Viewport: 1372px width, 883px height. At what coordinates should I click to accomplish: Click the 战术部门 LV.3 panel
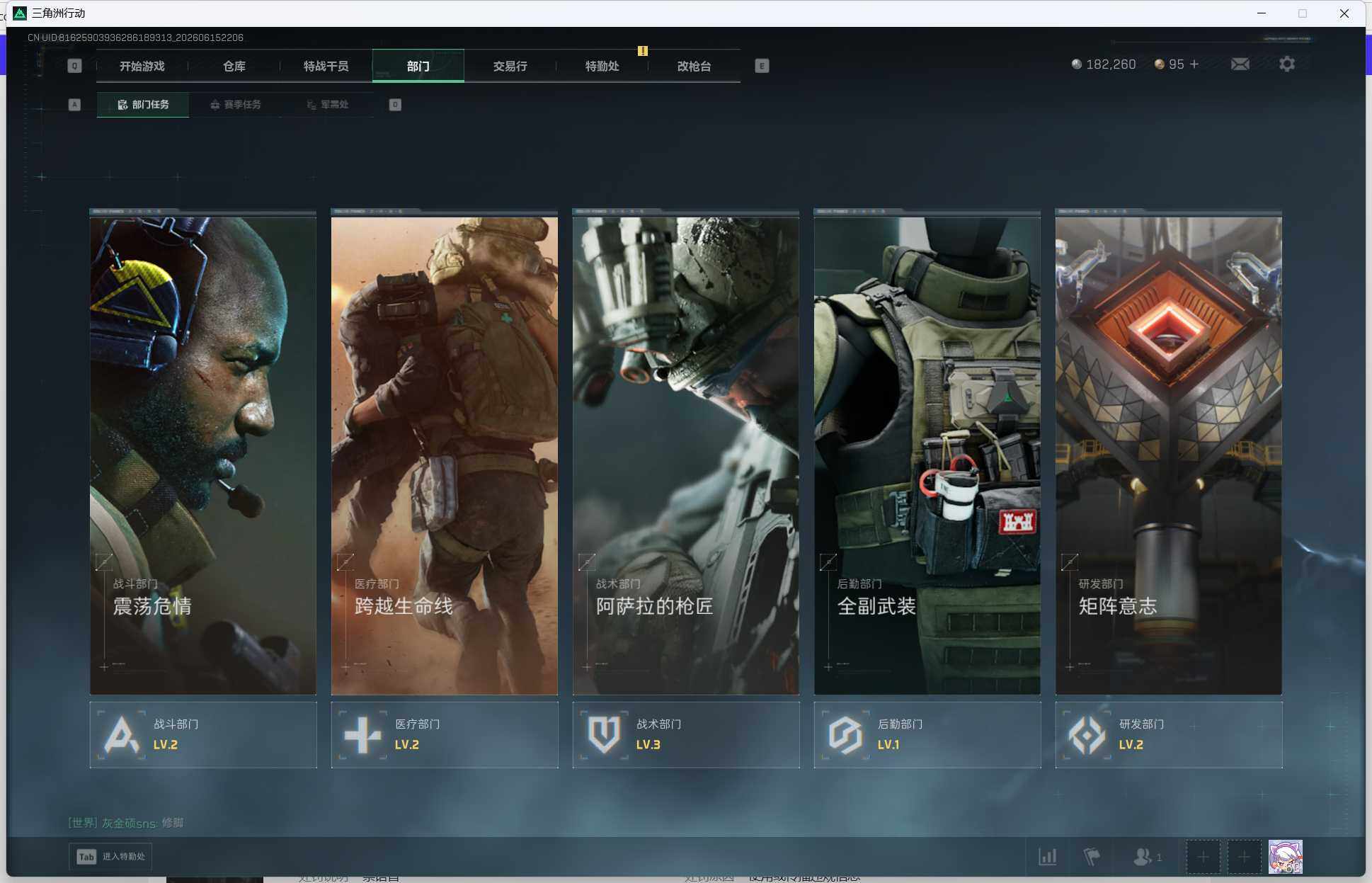pyautogui.click(x=686, y=734)
